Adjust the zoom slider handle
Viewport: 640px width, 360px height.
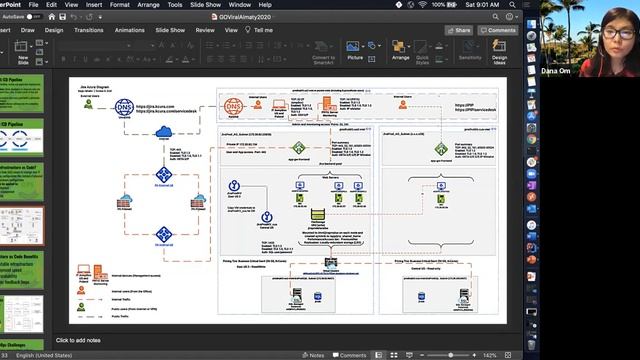pos(451,355)
